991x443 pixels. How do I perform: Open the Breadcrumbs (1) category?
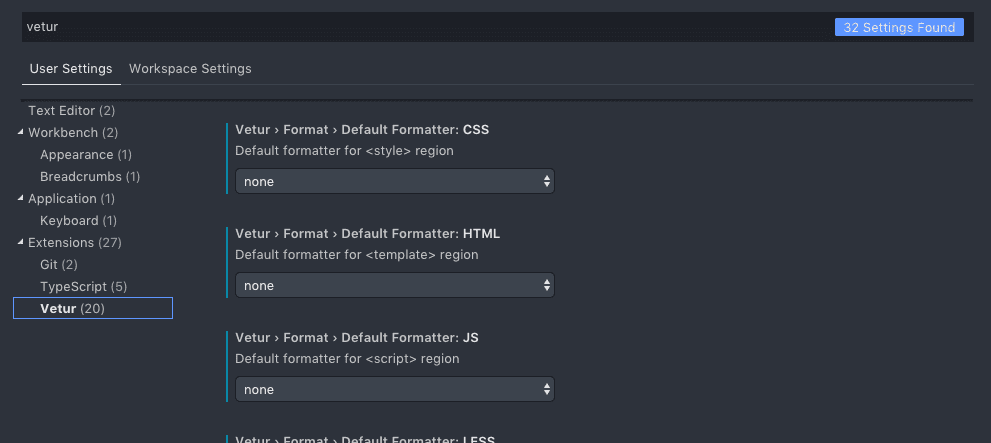[x=90, y=177]
